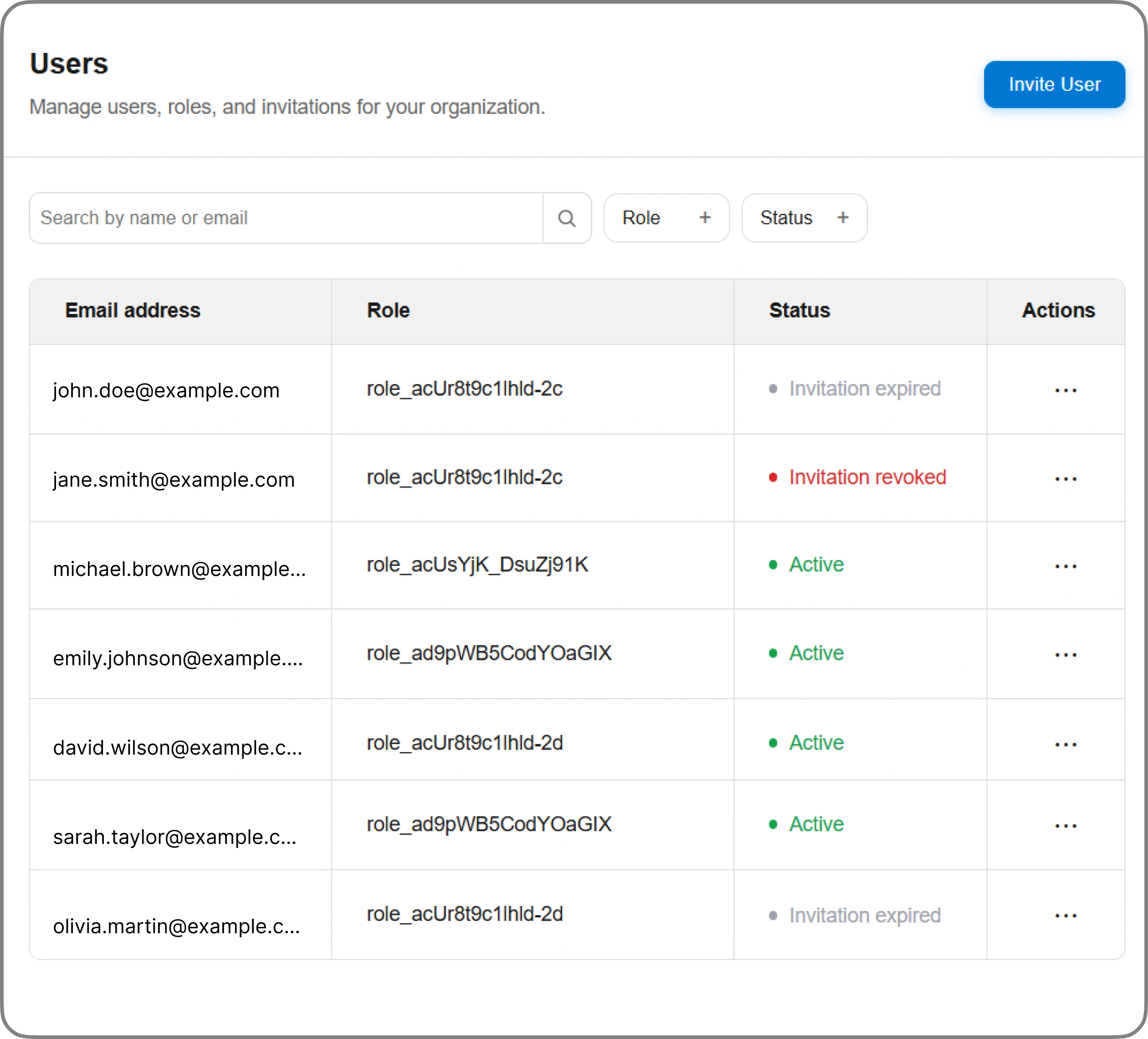Click michael.brown's Active status

click(x=806, y=565)
